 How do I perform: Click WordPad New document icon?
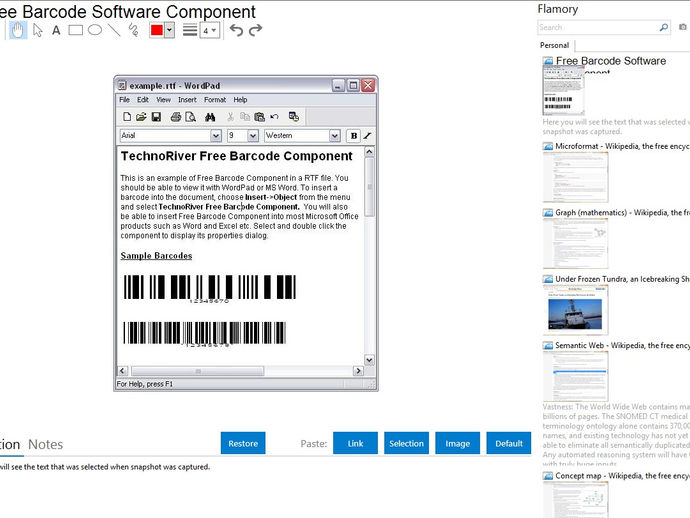click(x=127, y=117)
